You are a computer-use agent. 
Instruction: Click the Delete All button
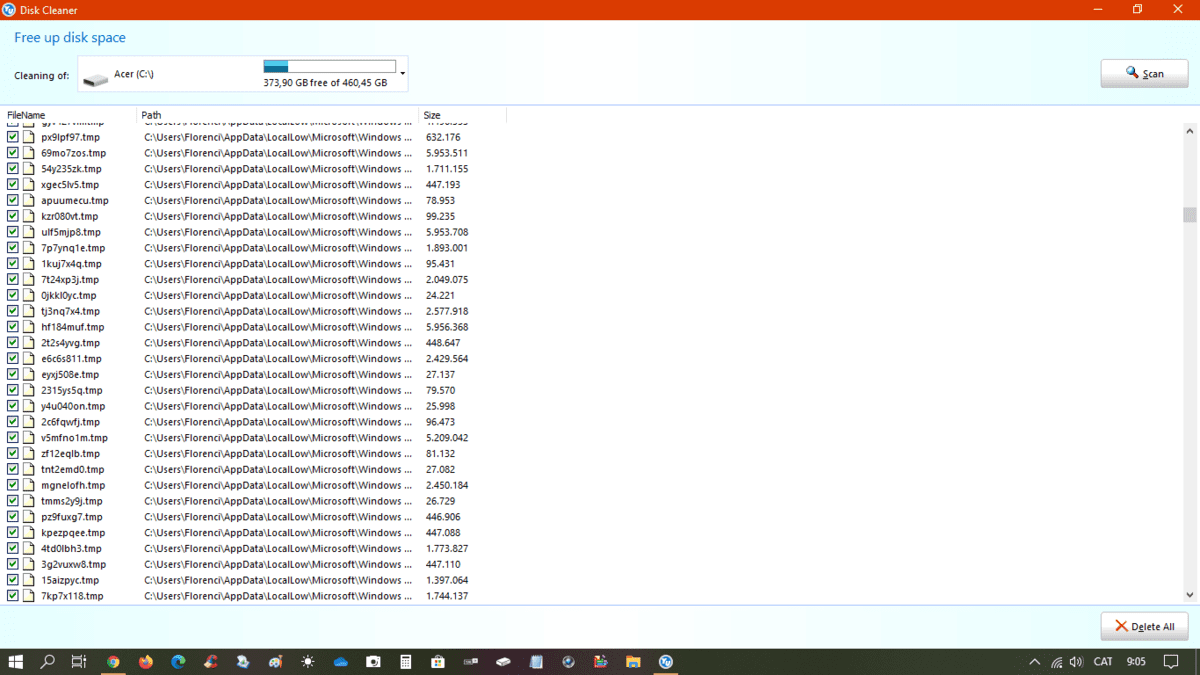point(1145,626)
